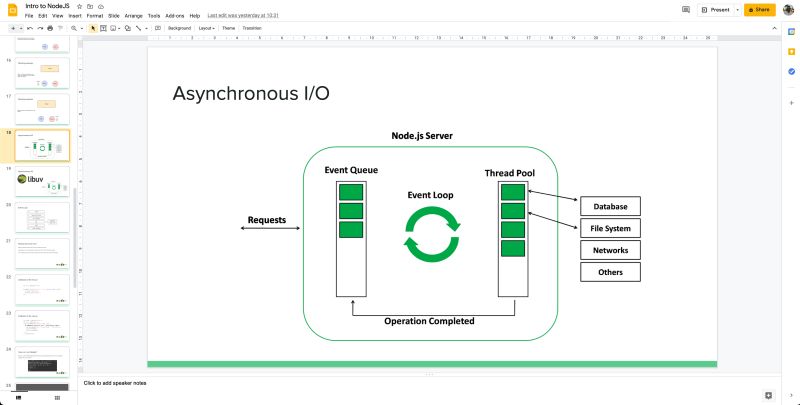Viewport: 800px width, 405px height.
Task: Expand the Present options dropdown arrow
Action: pos(737,10)
